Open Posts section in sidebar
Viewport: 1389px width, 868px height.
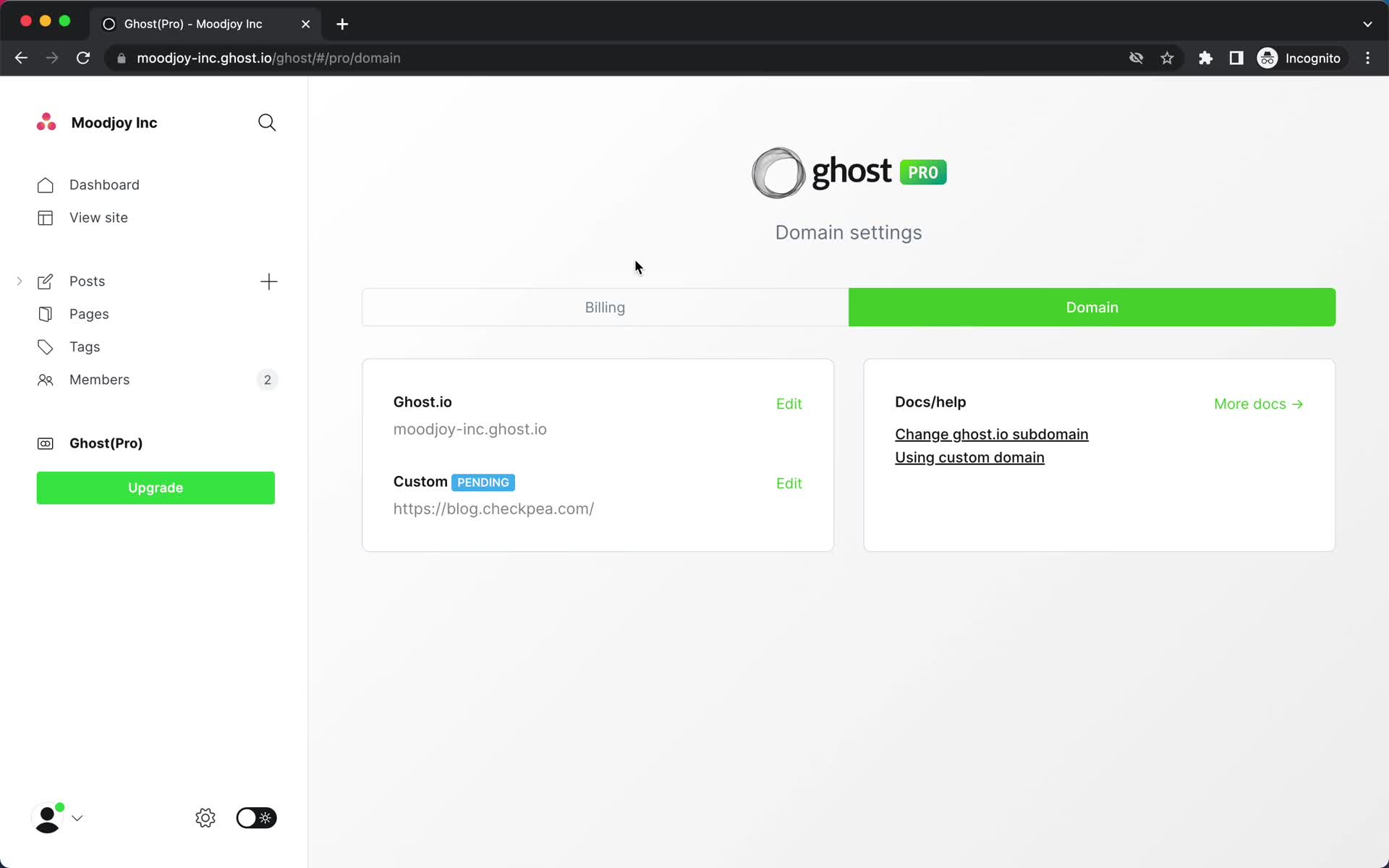click(x=87, y=281)
